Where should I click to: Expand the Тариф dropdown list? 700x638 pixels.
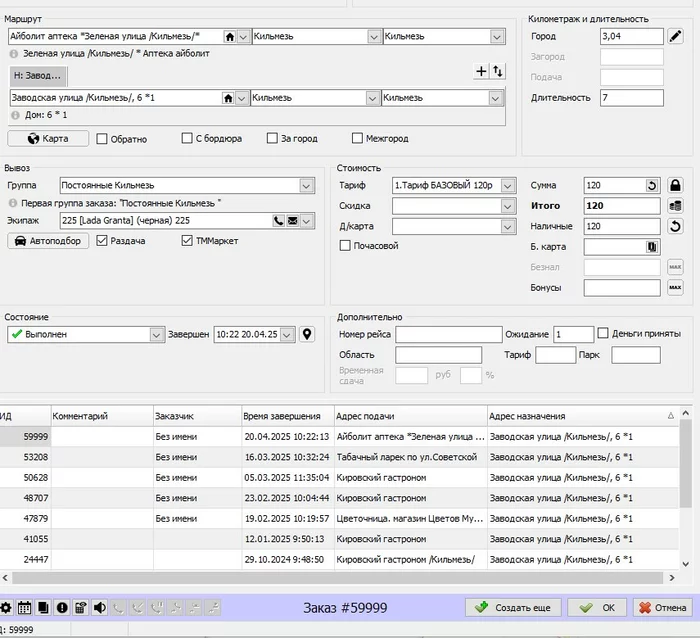pos(508,186)
